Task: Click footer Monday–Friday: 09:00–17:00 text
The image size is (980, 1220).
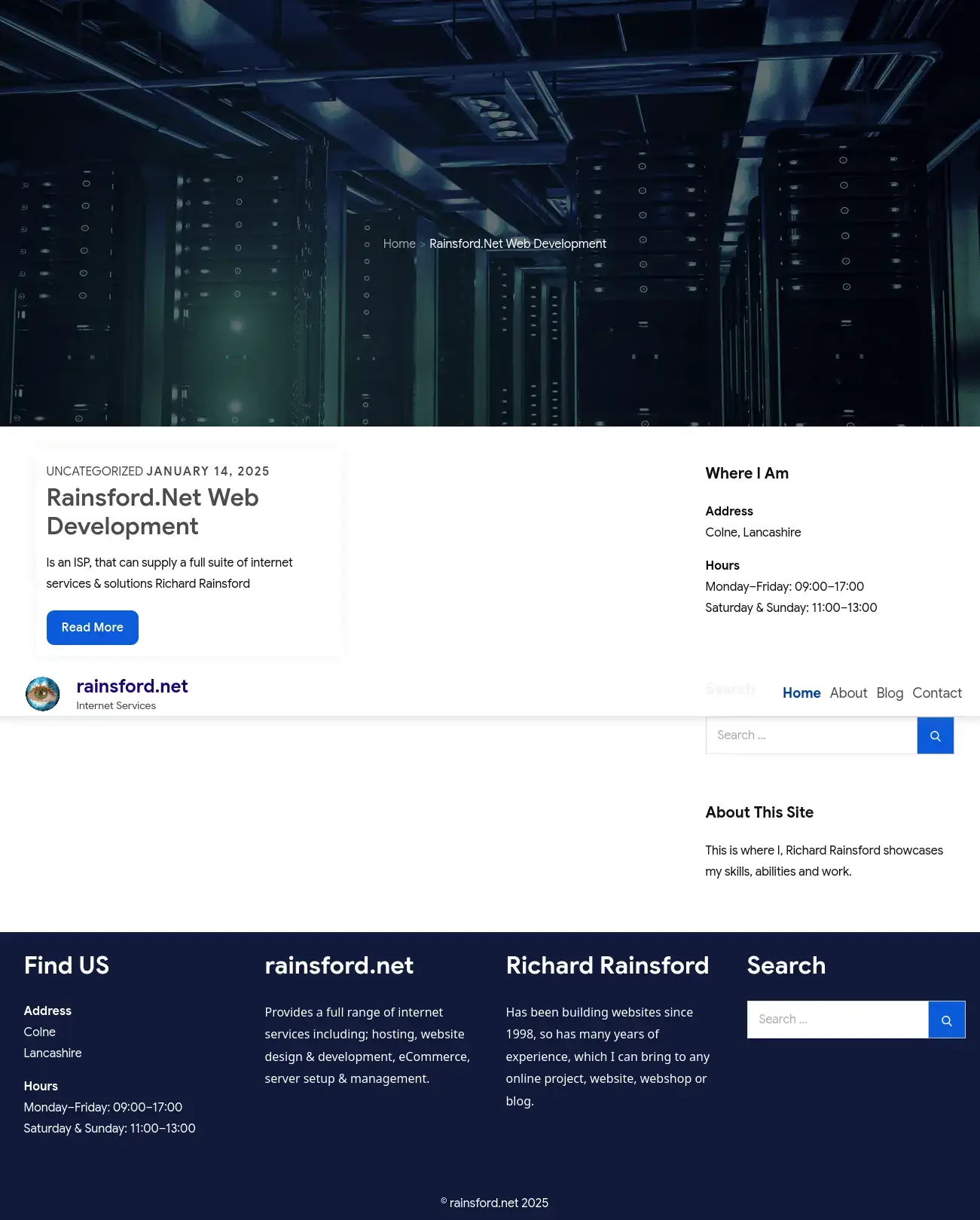Action: 103,1108
